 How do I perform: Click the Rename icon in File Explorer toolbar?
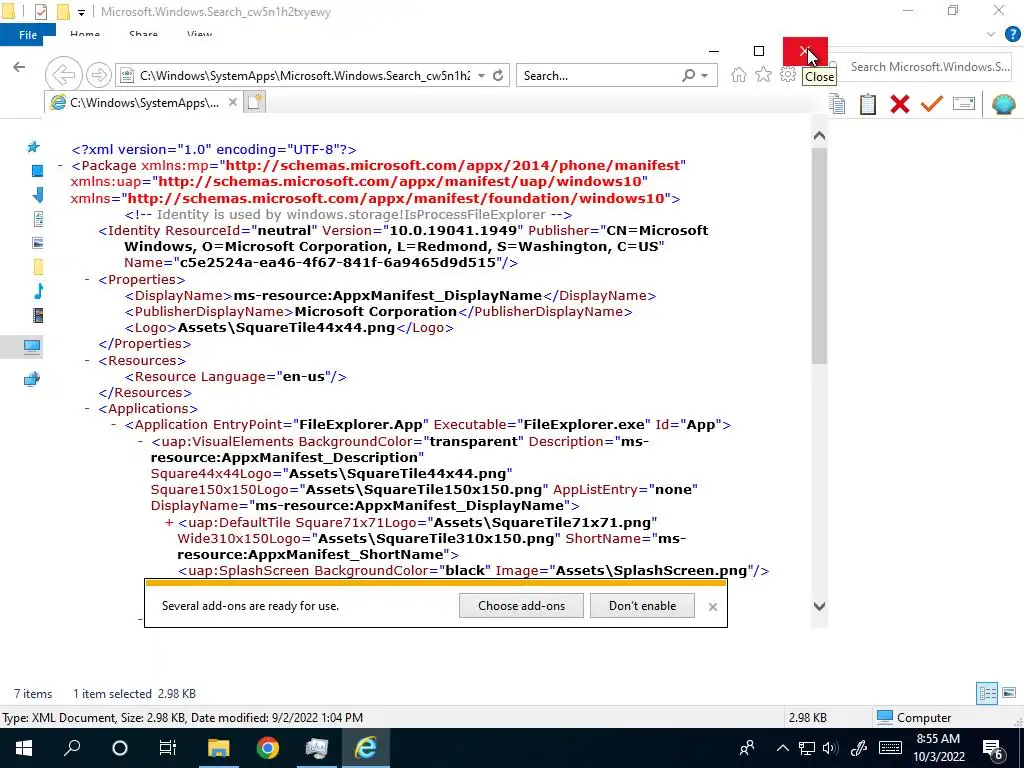pos(964,104)
